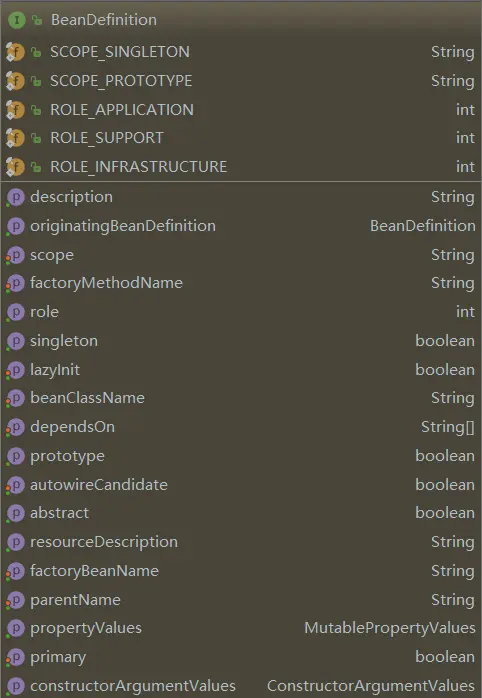This screenshot has width=482, height=698.
Task: Click the property icon beside propertyValues
Action: click(x=16, y=629)
